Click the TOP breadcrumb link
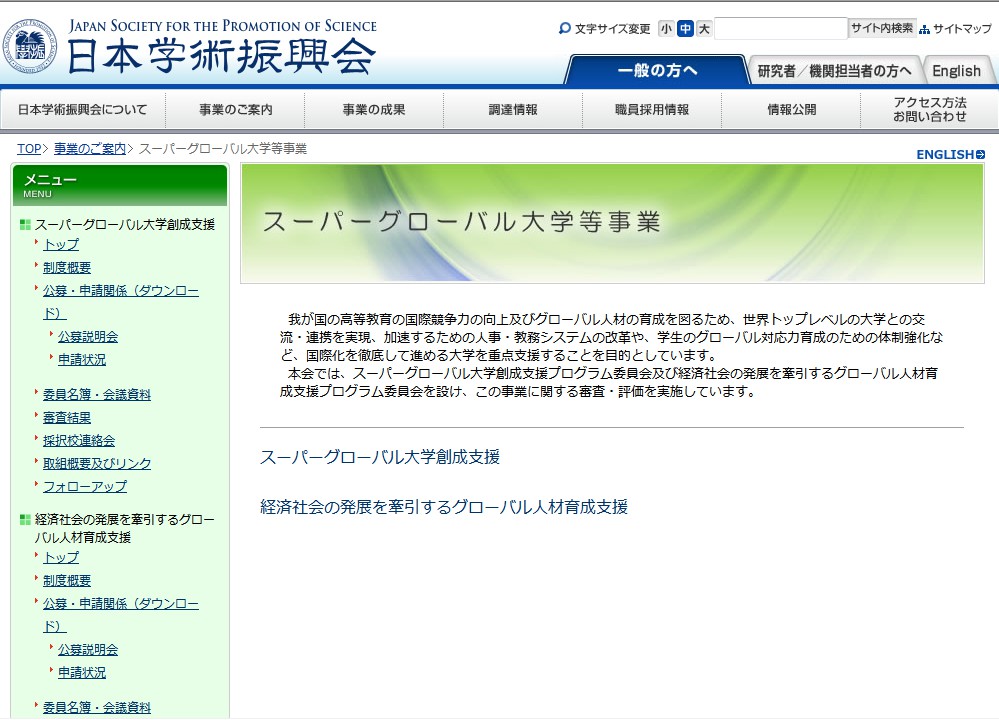Viewport: 999px width, 720px height. (29, 148)
